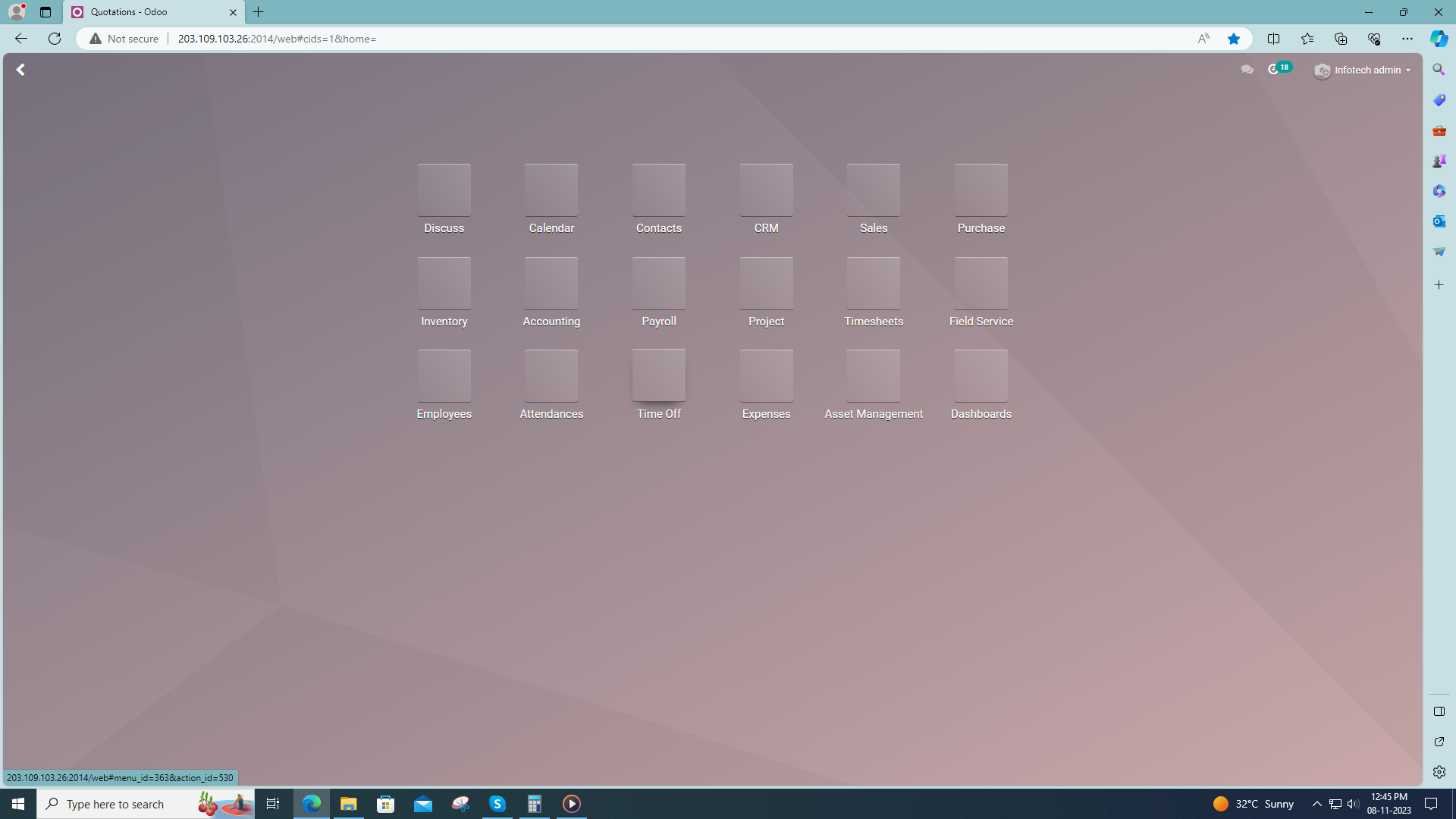
Task: Open the Payroll app tile
Action: [x=658, y=284]
